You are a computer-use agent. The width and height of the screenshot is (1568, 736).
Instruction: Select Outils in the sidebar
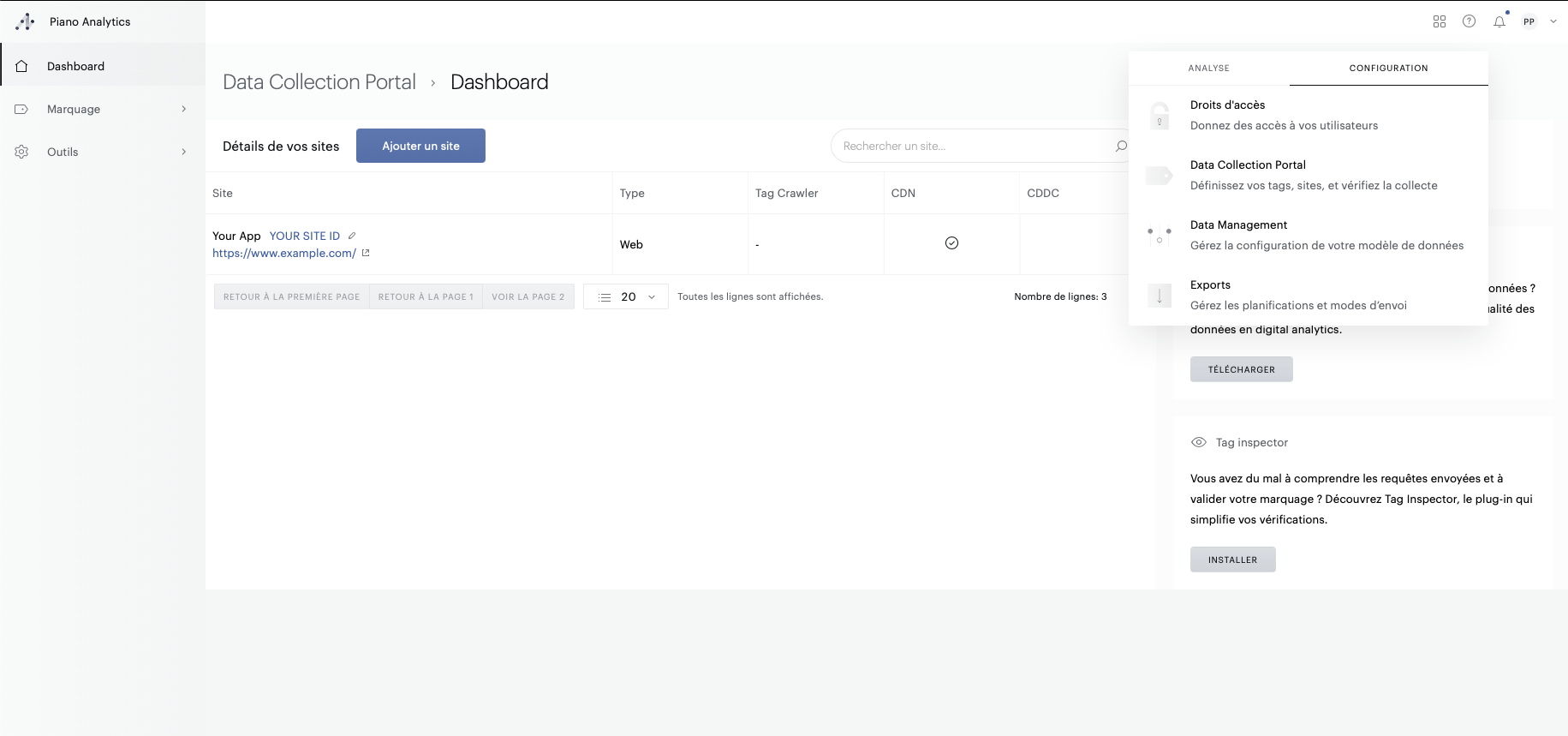(103, 152)
